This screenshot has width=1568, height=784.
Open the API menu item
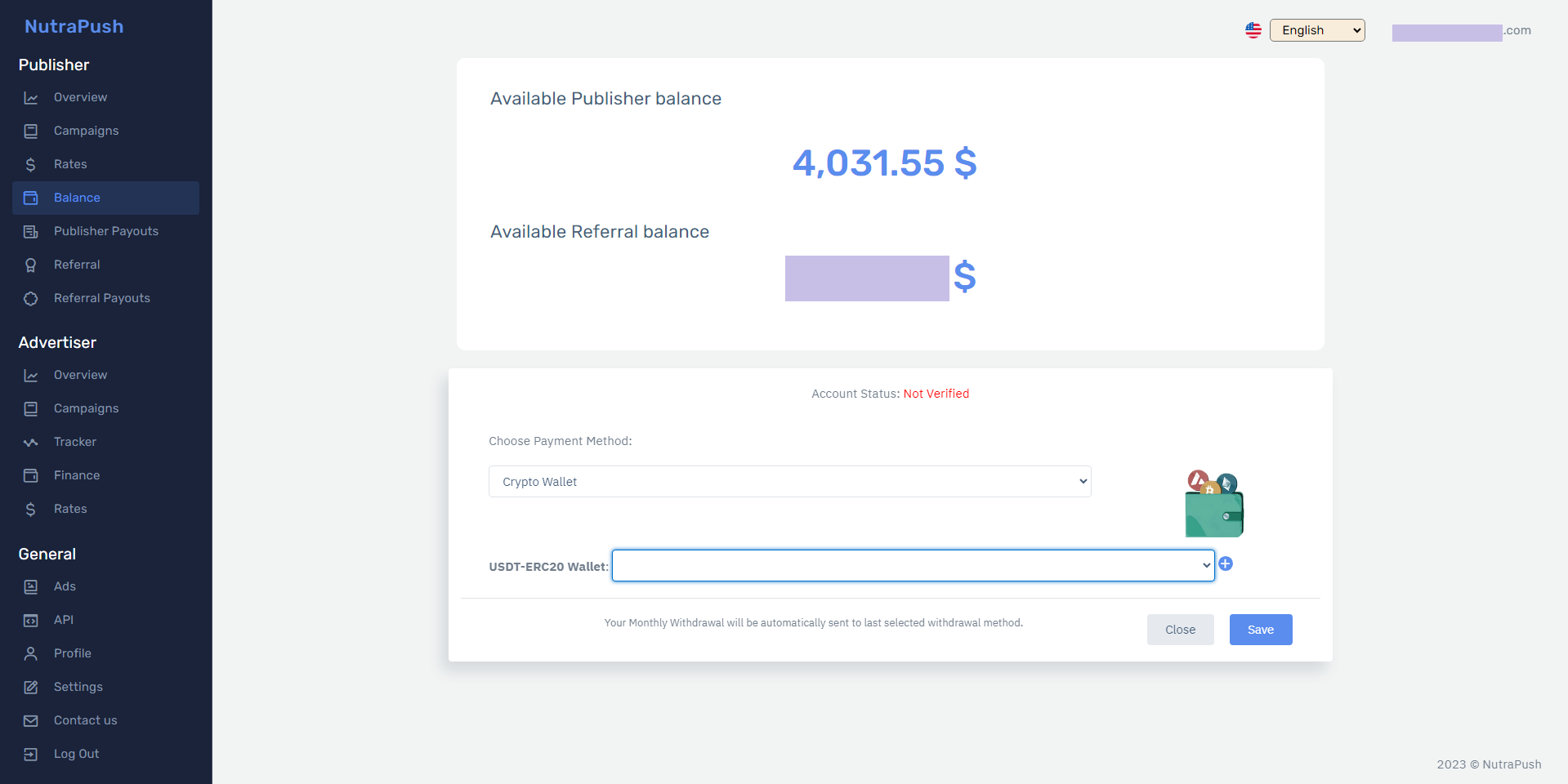[64, 620]
